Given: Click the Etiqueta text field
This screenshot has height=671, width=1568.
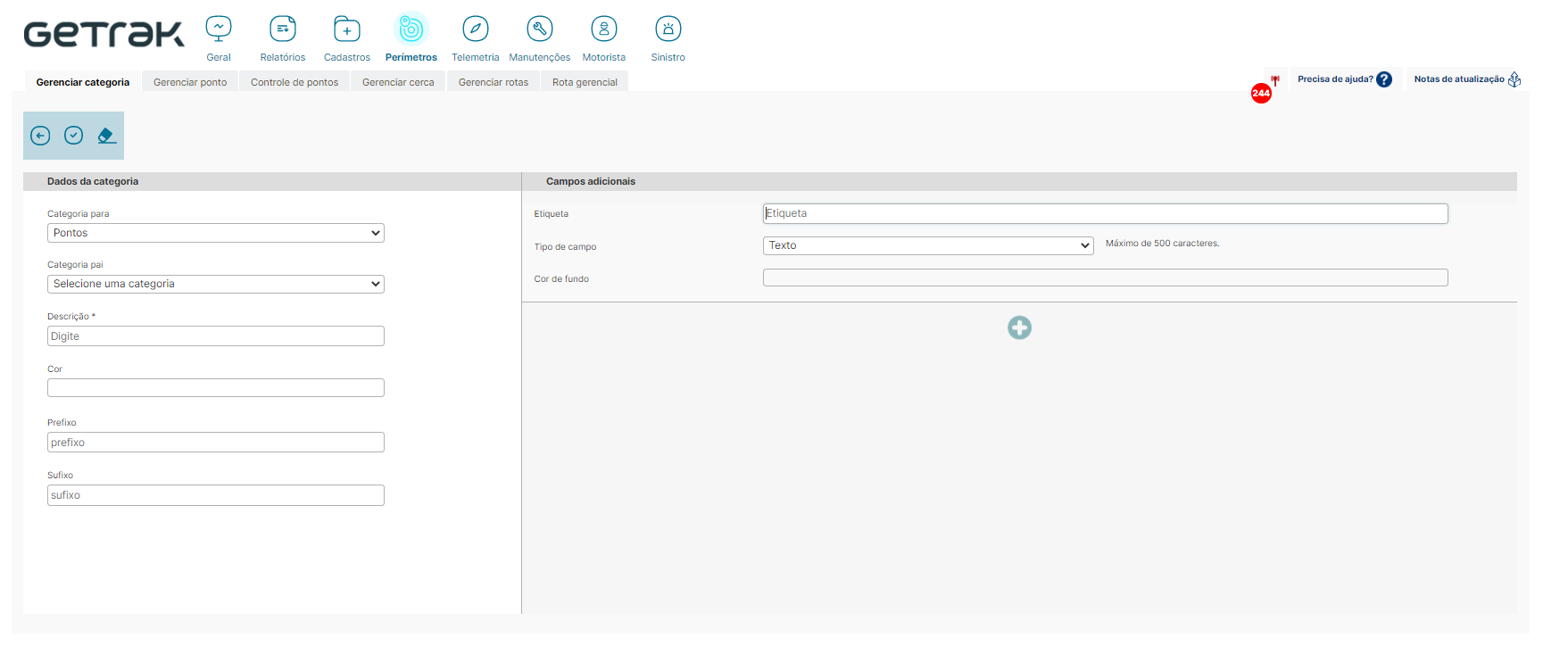Looking at the screenshot, I should click(1105, 213).
